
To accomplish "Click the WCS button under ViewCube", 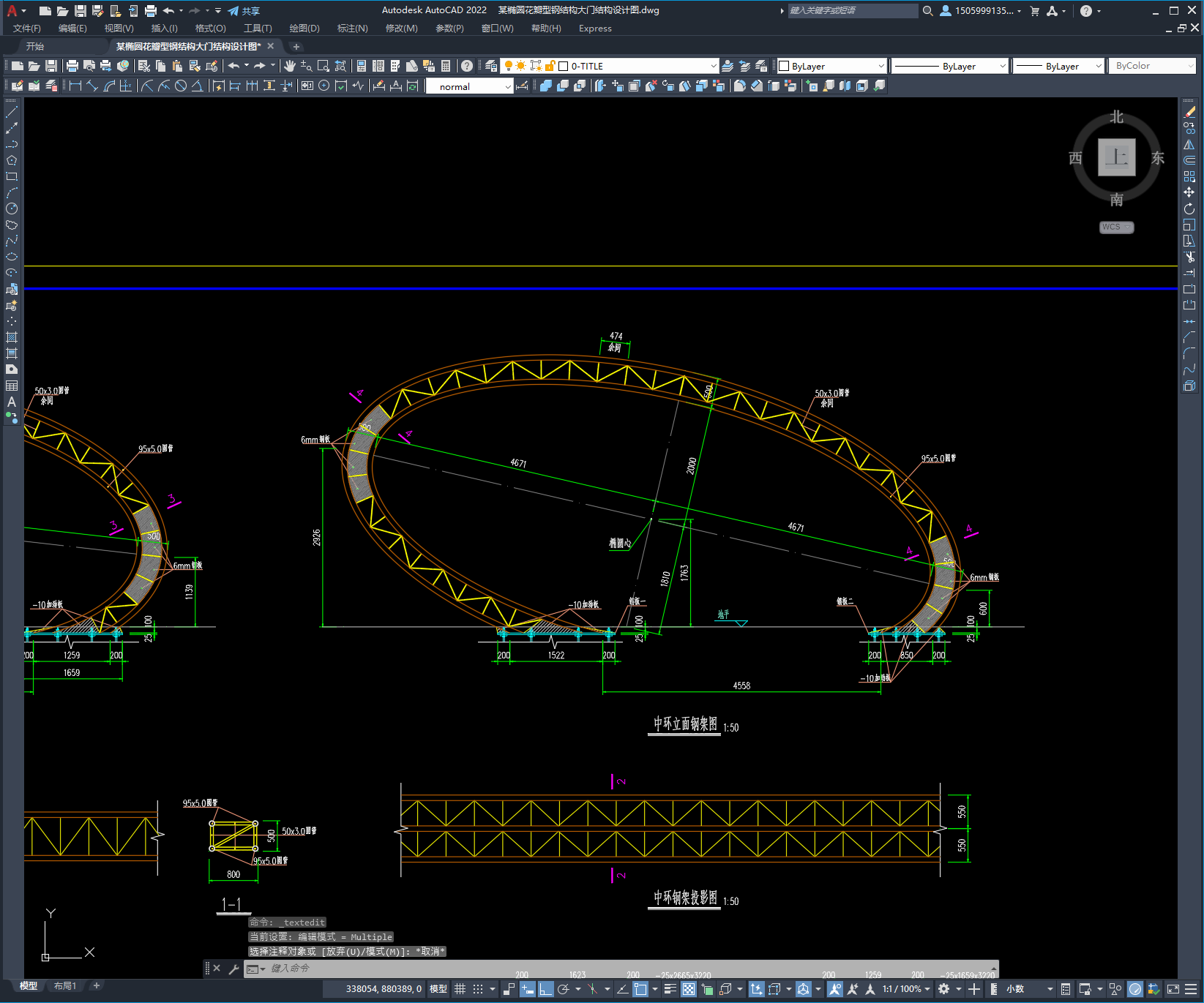I will tap(1115, 227).
